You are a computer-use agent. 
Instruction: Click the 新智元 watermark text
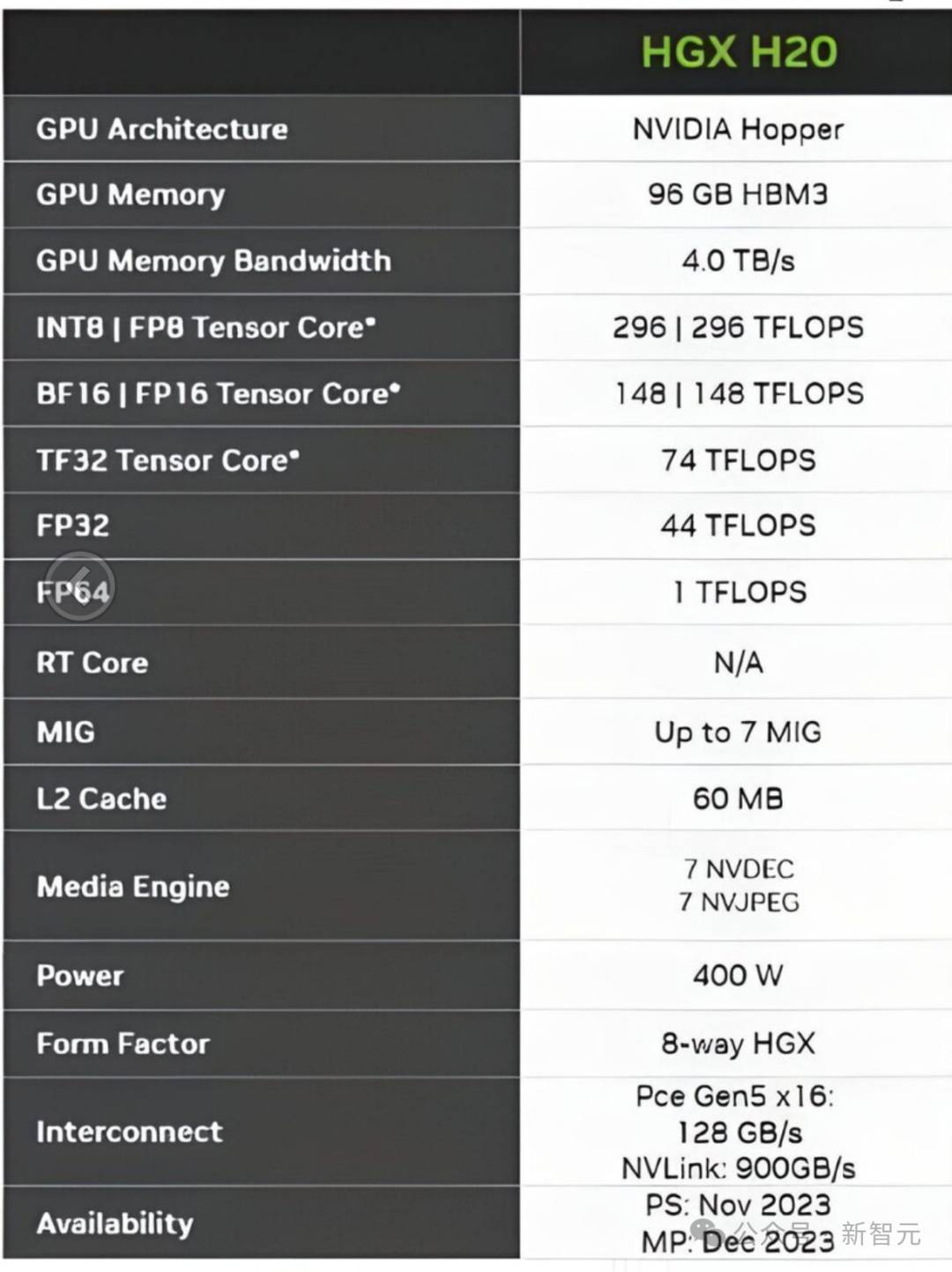click(x=881, y=1233)
